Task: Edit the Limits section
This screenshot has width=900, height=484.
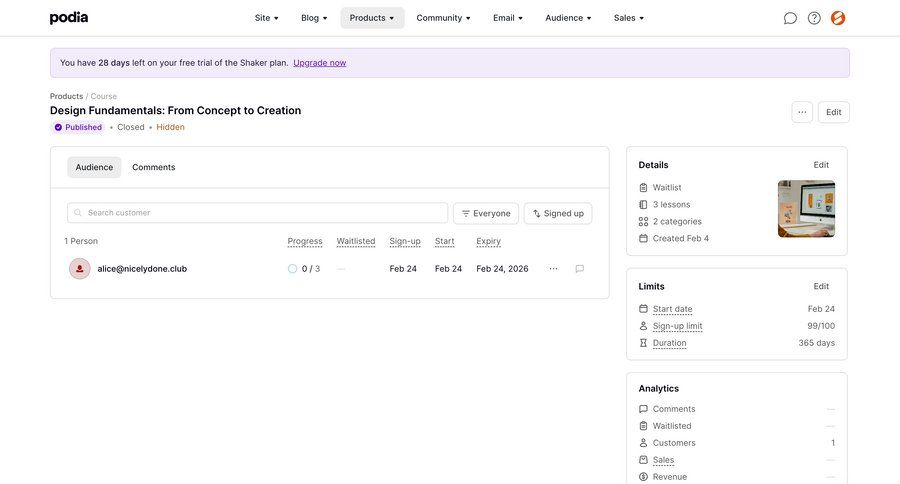Action: [821, 286]
